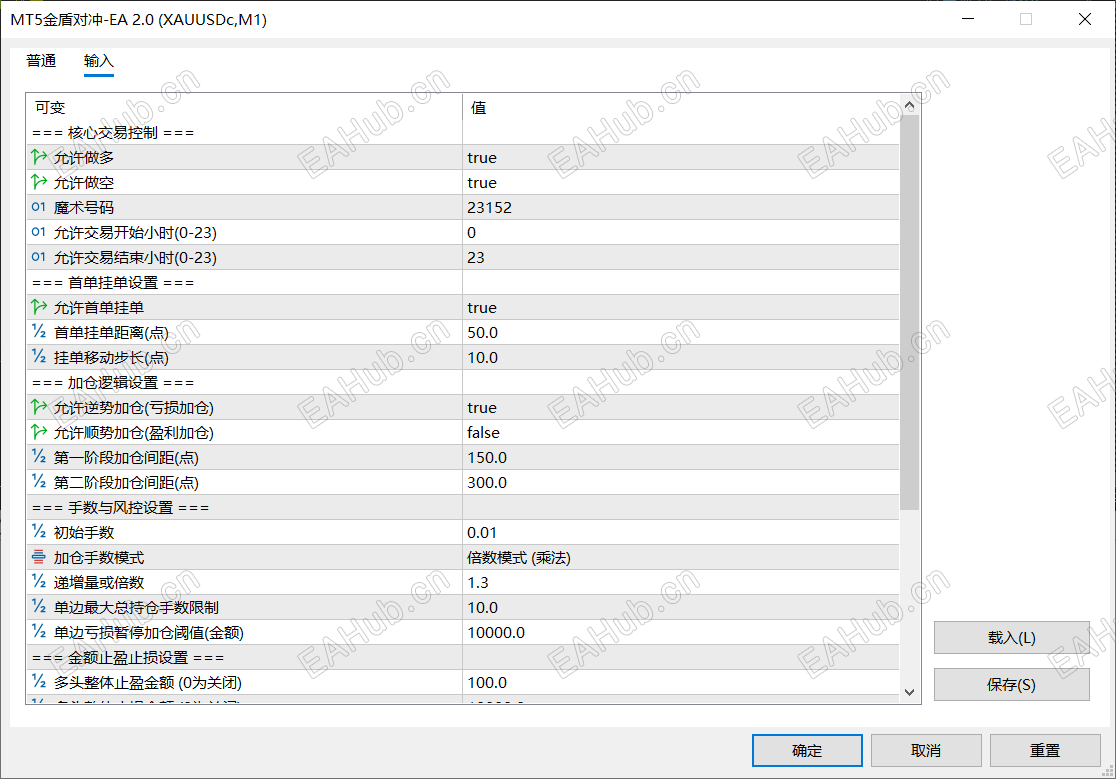Click the double-type icon beside 单边亏损暂停加仓阈值

[39, 632]
